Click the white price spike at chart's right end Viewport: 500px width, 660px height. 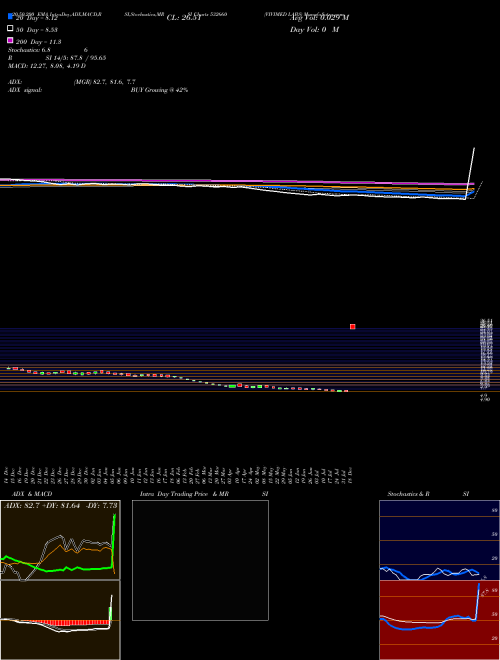[x=470, y=173]
